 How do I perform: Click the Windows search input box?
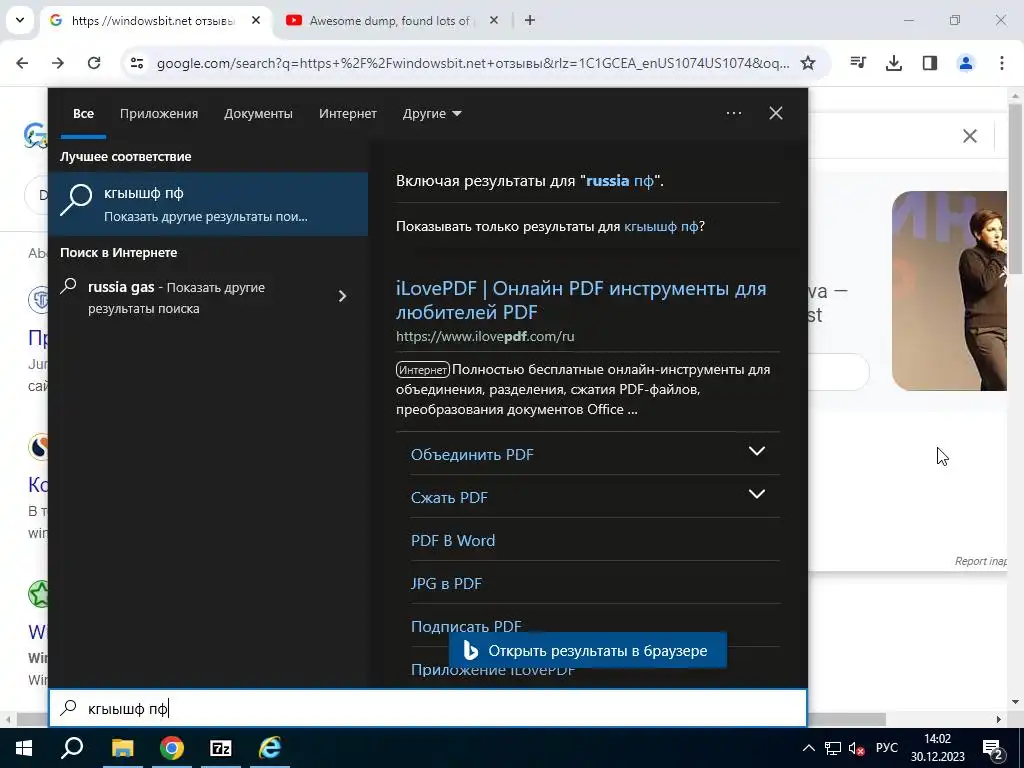click(428, 708)
